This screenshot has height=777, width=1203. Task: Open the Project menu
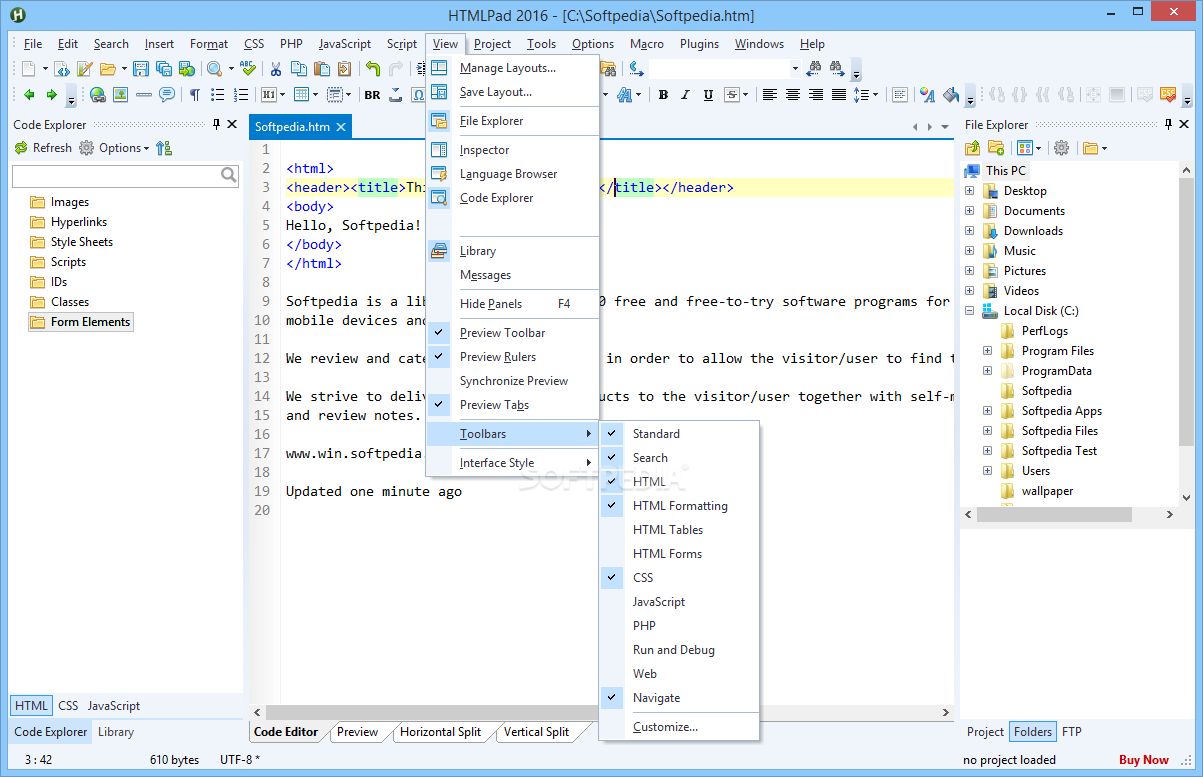pyautogui.click(x=492, y=44)
